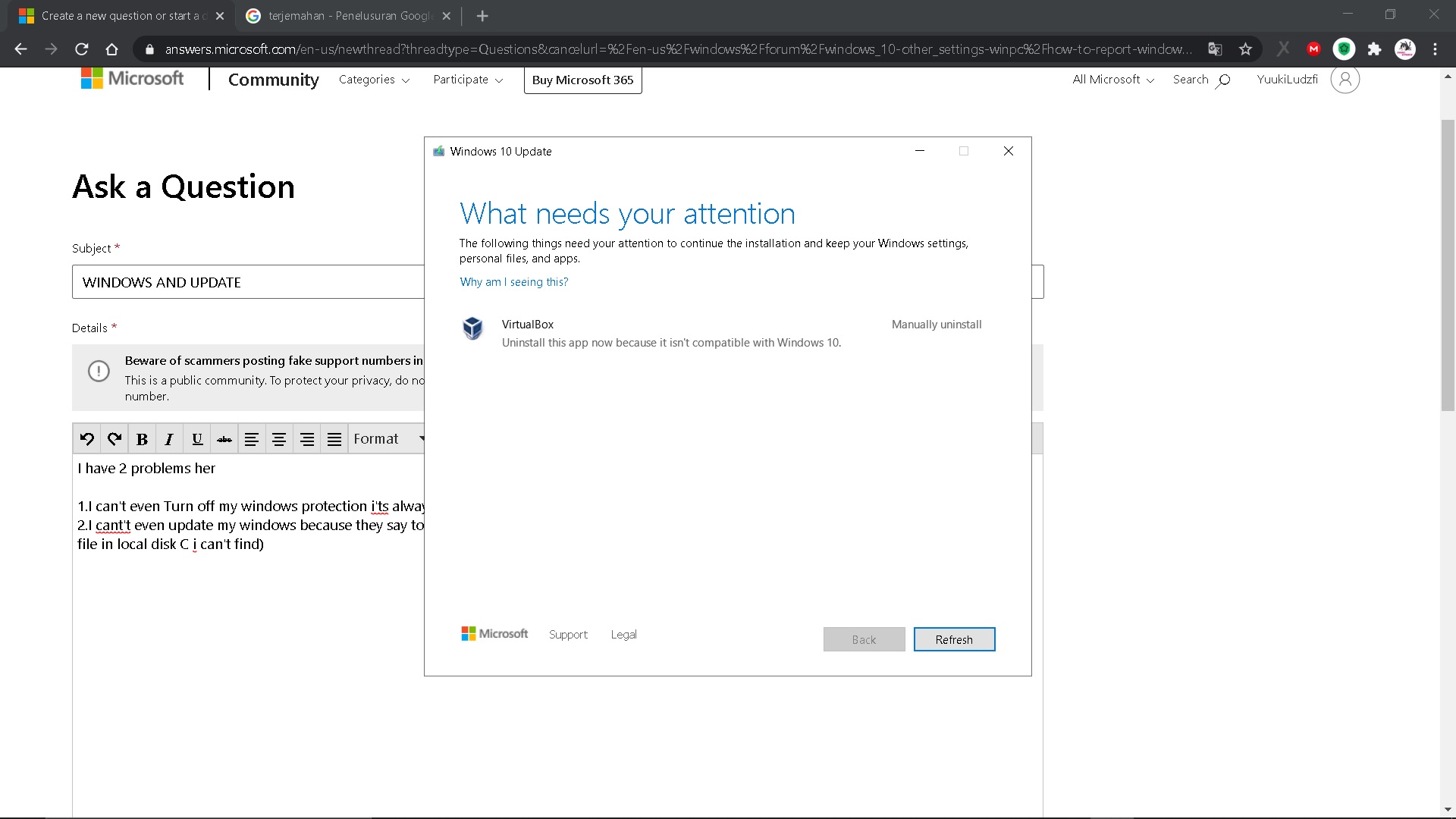Open the Chrome profile avatar
Viewport: 1456px width, 819px height.
pyautogui.click(x=1405, y=49)
